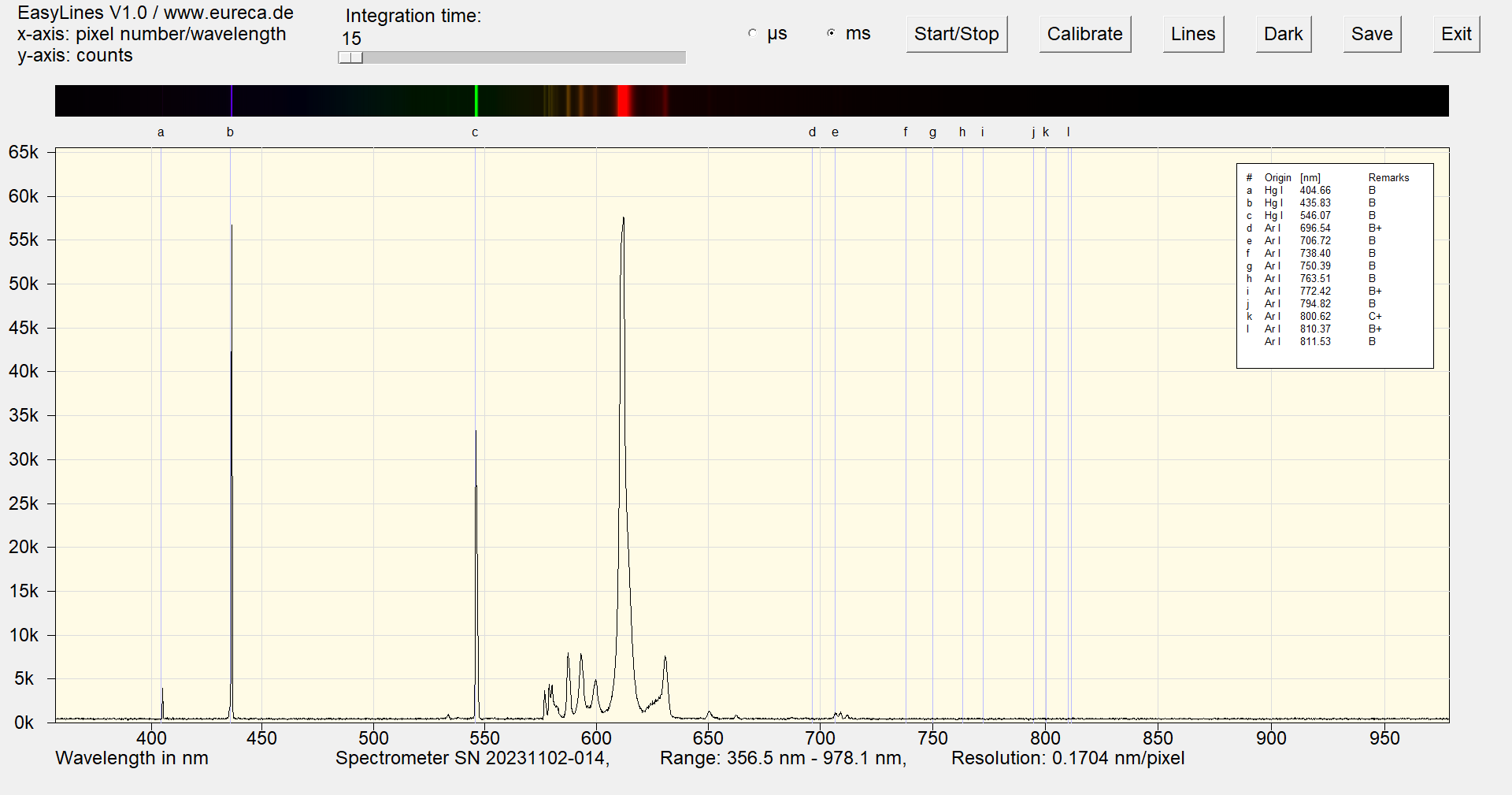Click the Ar I 800.62 legend row
The image size is (1512, 795).
1314,317
